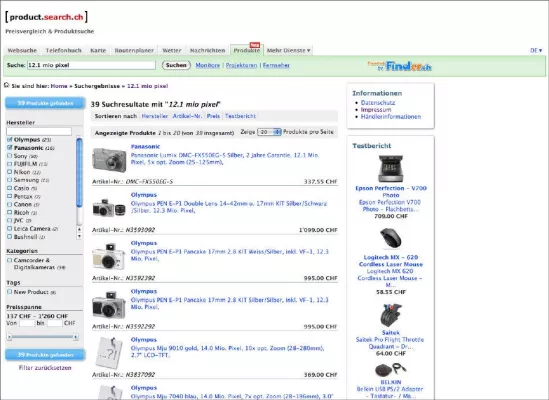Click the Hersteller filter text field
This screenshot has width=549, height=400.
pyautogui.click(x=39, y=131)
